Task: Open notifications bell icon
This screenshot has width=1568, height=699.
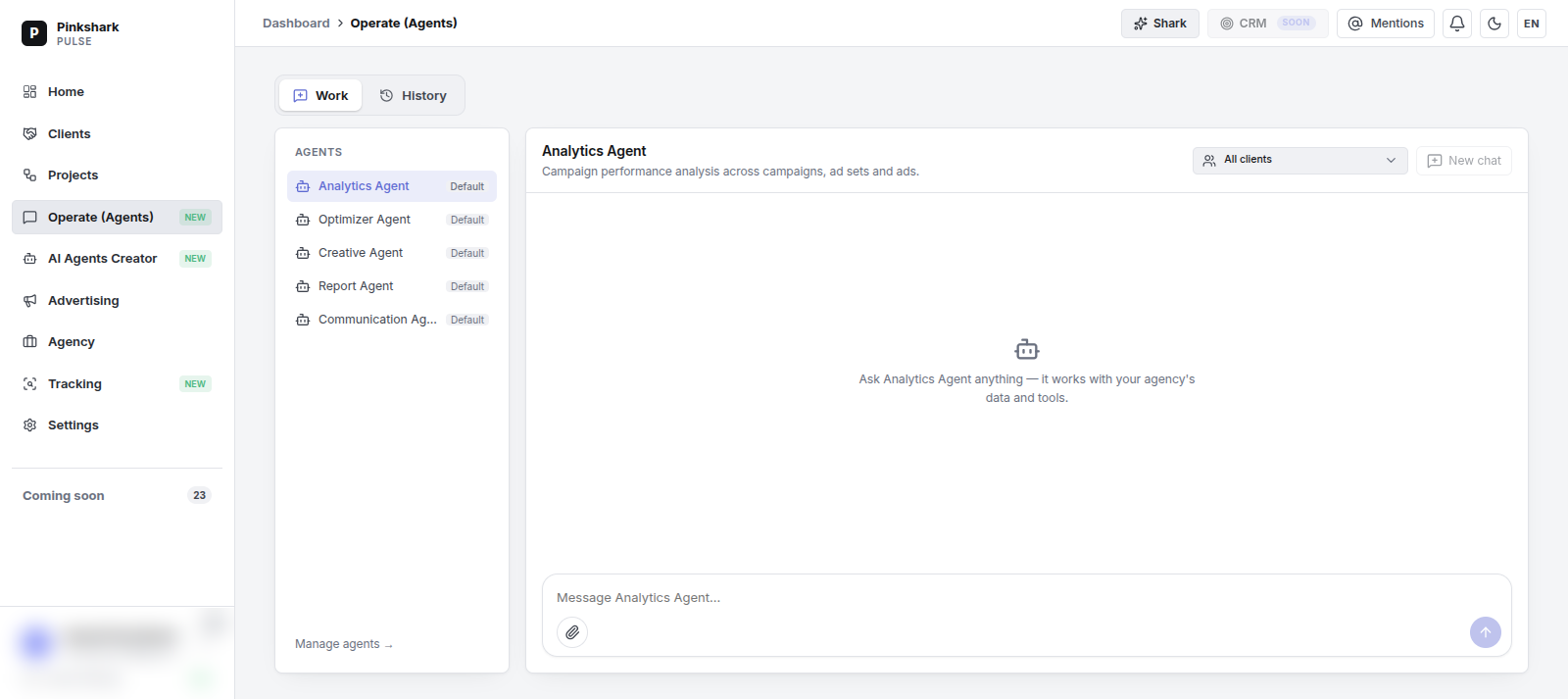Action: [x=1457, y=24]
